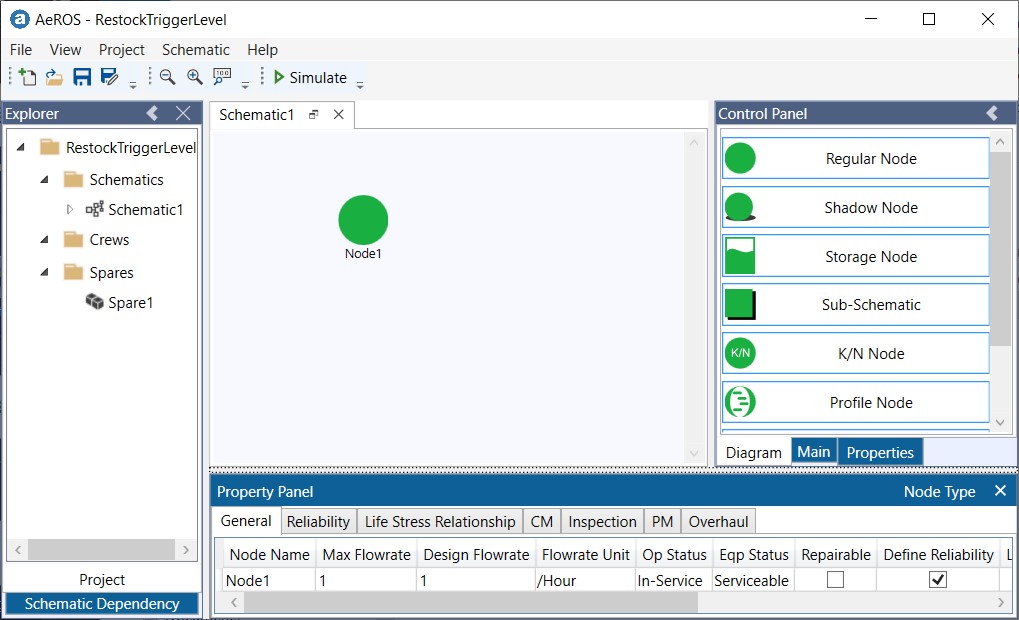The height and width of the screenshot is (620, 1019).
Task: Collapse the Explorer panel with its chevron
Action: click(152, 113)
